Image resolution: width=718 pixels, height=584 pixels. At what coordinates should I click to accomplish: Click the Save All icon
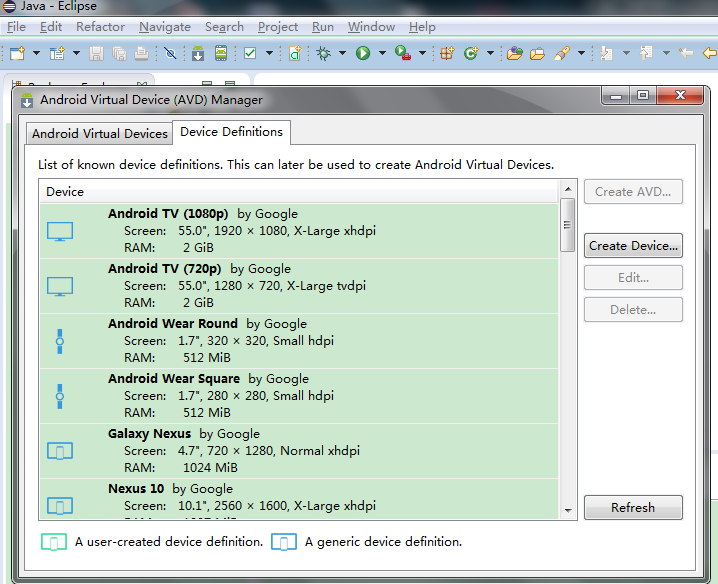click(119, 53)
